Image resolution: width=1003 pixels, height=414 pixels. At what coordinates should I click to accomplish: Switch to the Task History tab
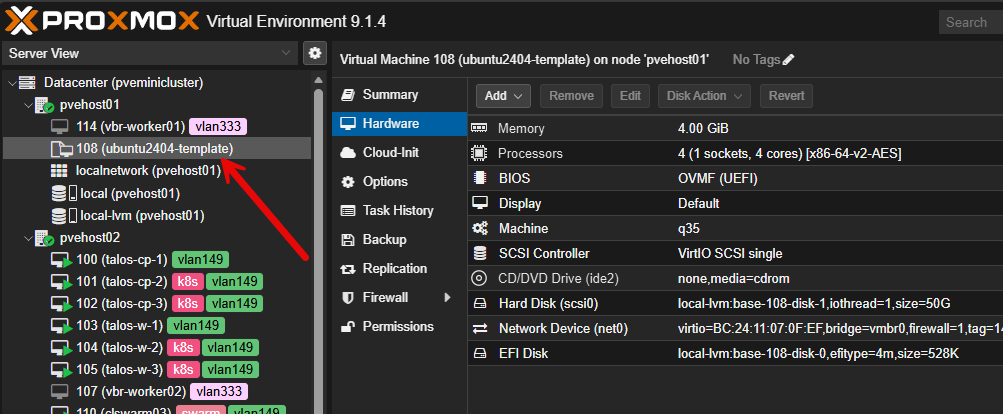[397, 211]
